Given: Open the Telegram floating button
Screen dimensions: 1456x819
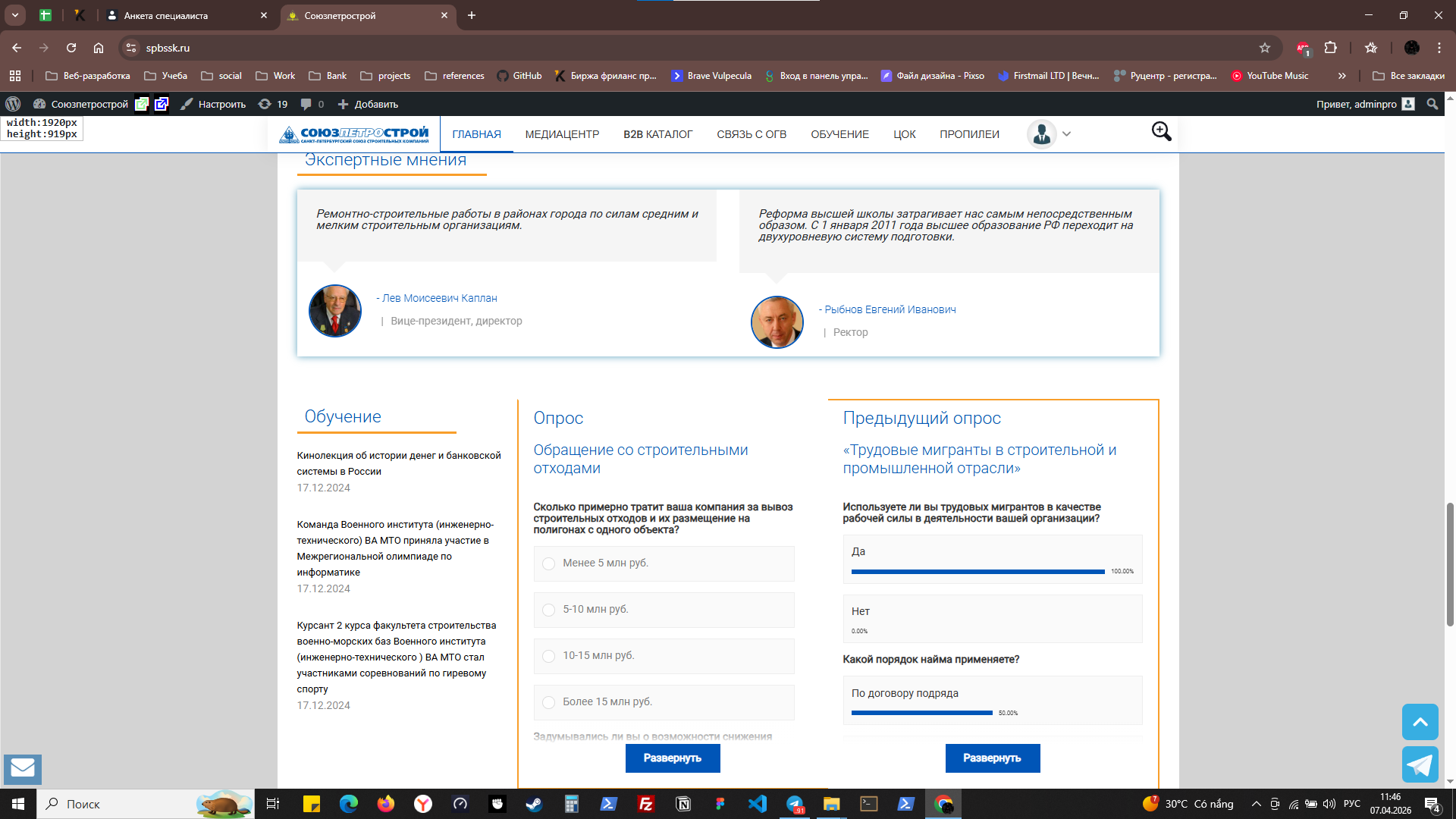Looking at the screenshot, I should 1420,764.
